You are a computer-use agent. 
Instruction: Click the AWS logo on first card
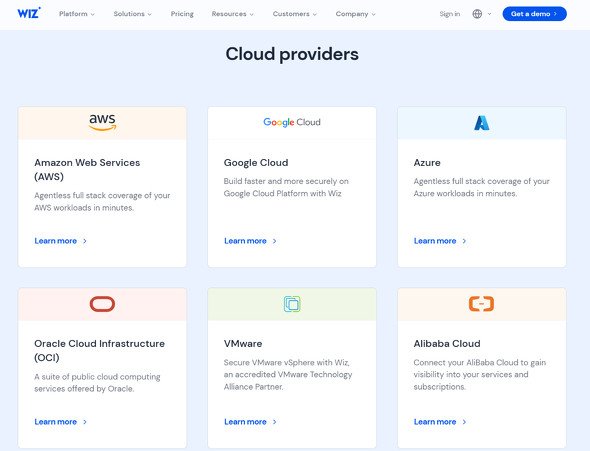pos(102,122)
